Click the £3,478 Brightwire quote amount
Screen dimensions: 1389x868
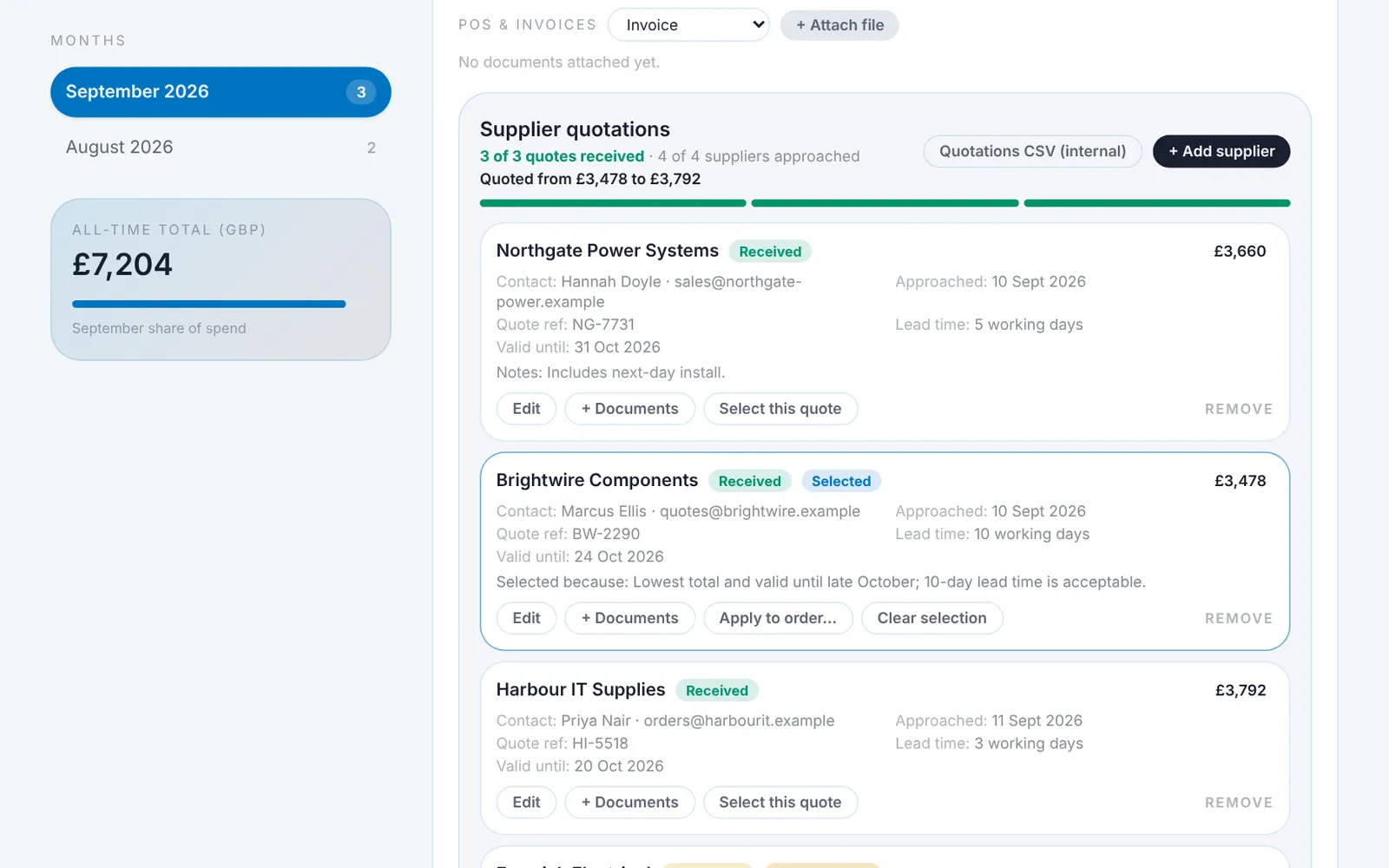1240,481
